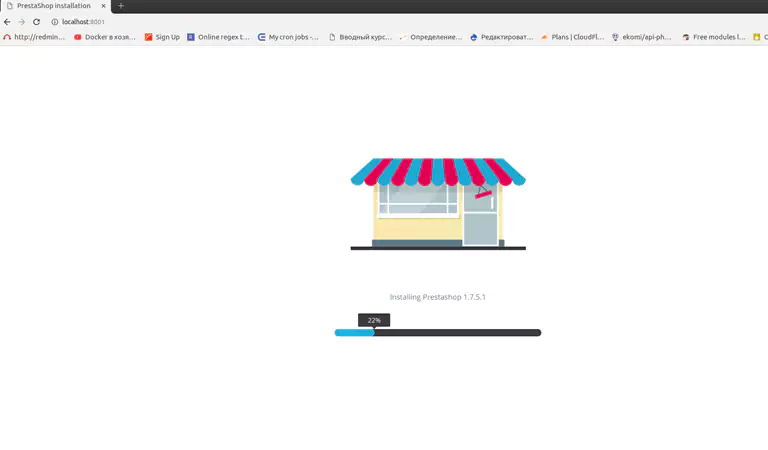This screenshot has width=768, height=450.
Task: Open the Plans | CloudFlare bookmark
Action: [571, 37]
